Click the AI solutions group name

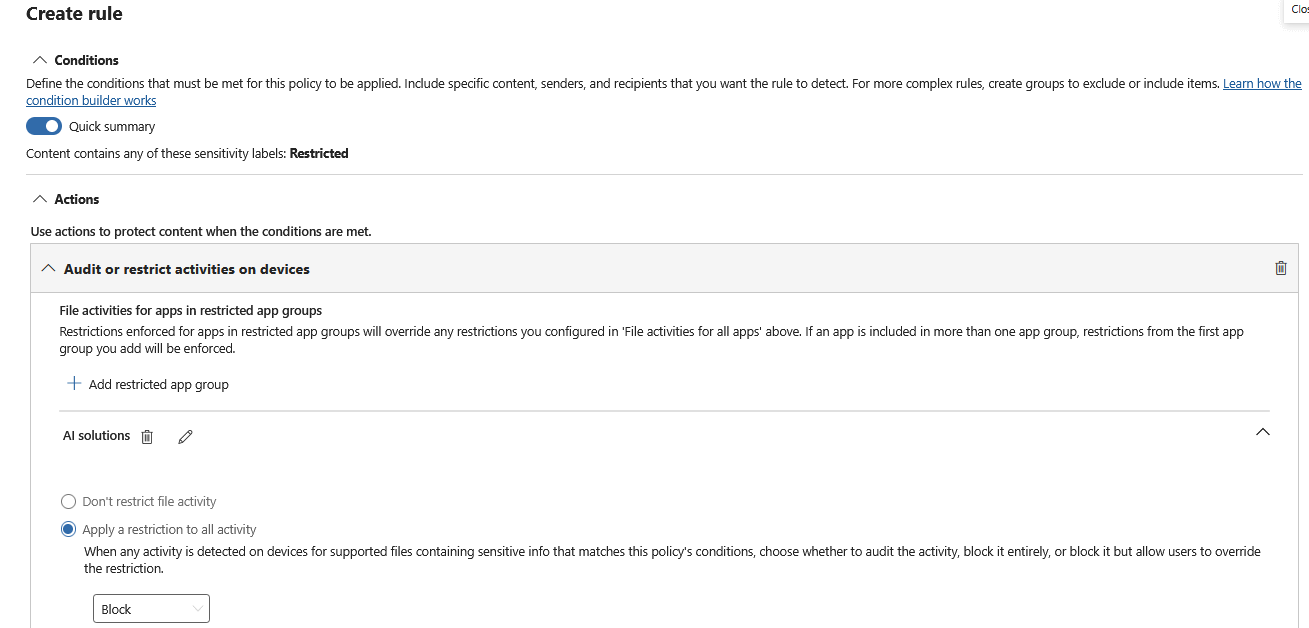click(x=96, y=436)
